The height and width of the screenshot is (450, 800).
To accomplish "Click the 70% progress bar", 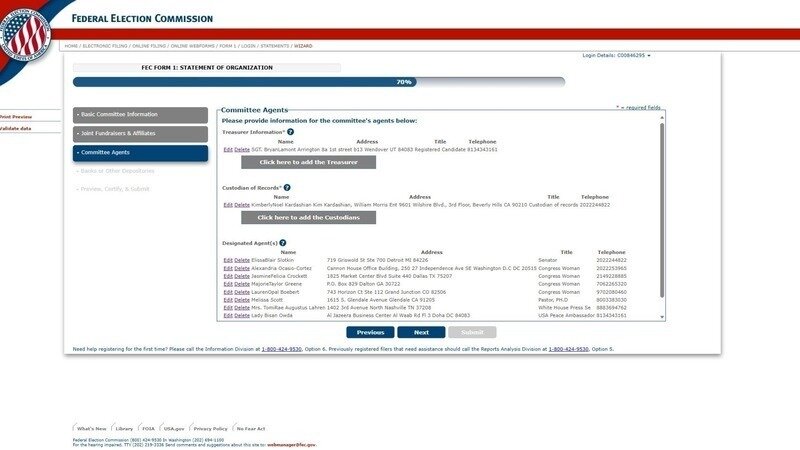I will tap(318, 82).
